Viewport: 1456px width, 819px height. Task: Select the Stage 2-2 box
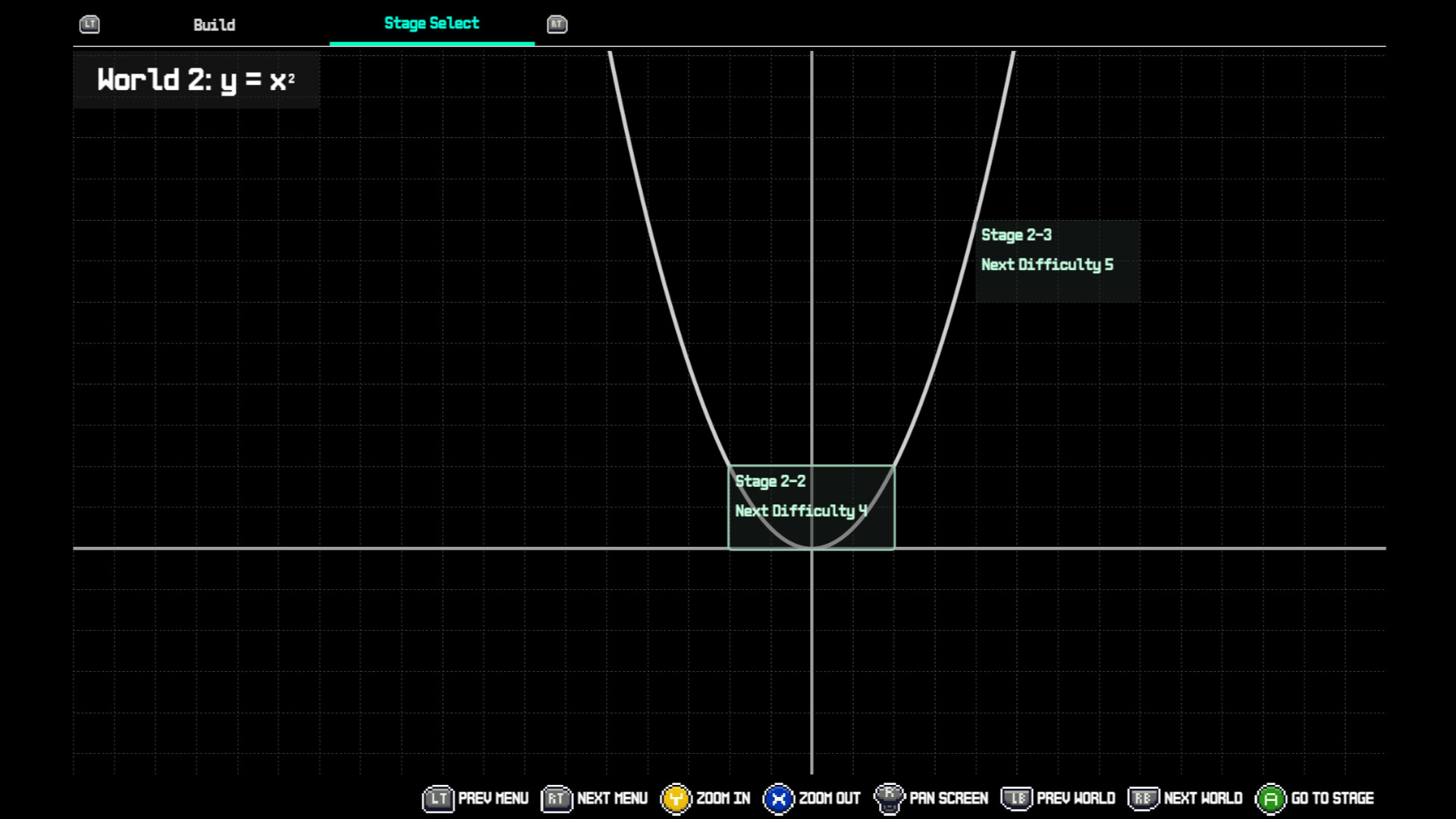pos(811,507)
